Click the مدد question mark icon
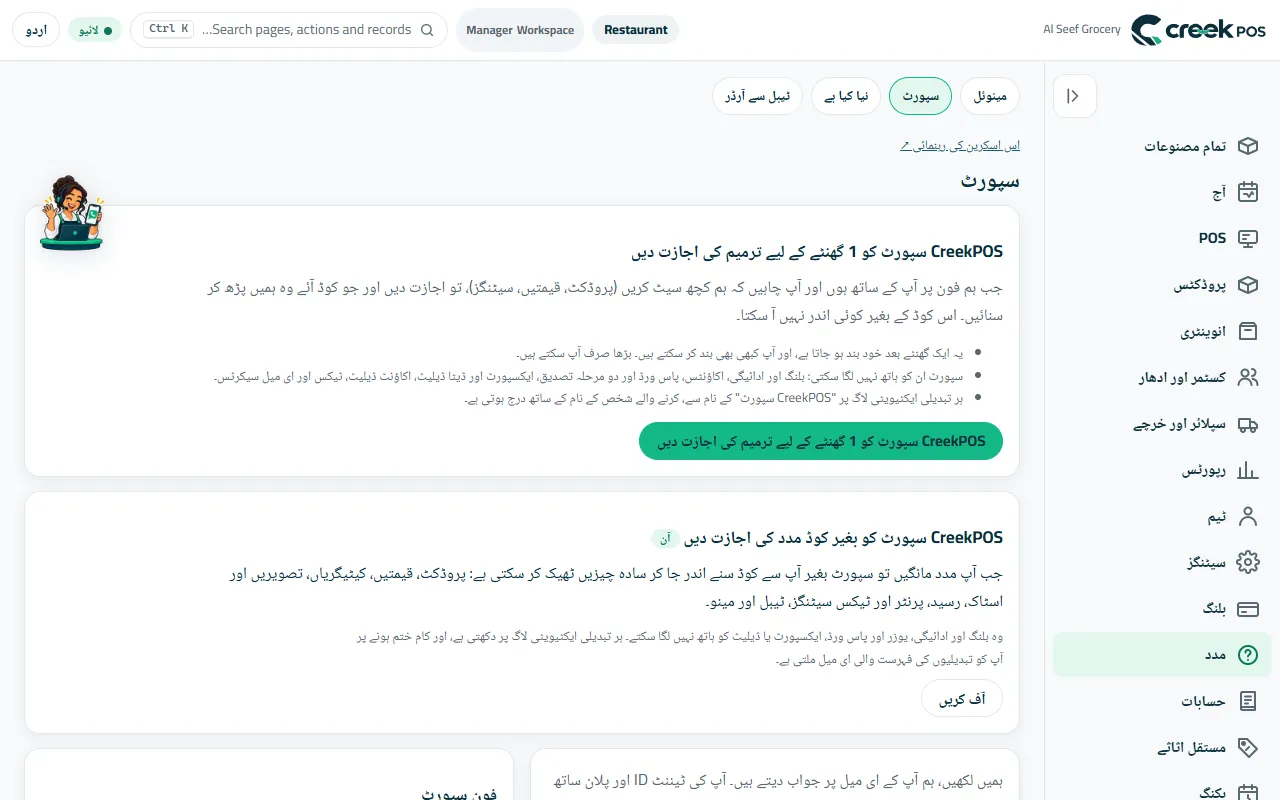 [x=1247, y=655]
